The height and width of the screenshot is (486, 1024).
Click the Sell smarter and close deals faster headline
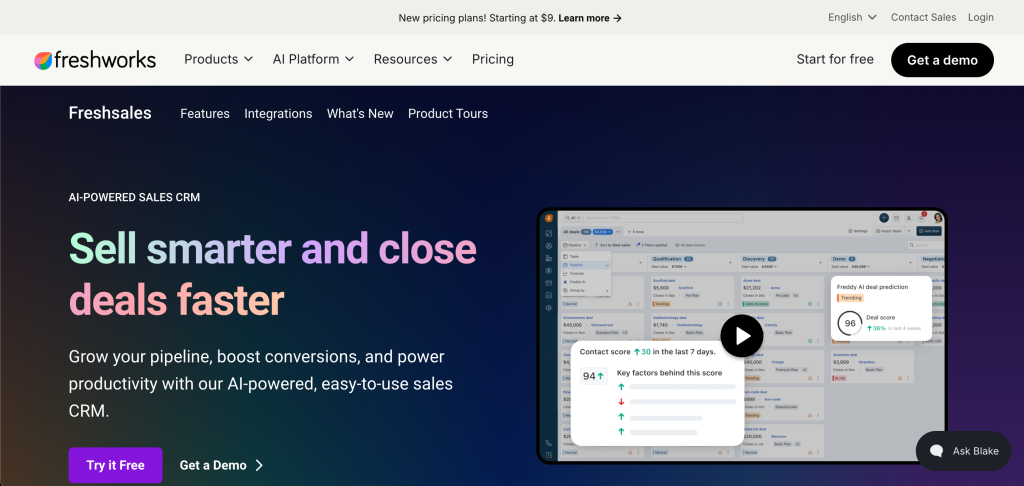pyautogui.click(x=273, y=274)
